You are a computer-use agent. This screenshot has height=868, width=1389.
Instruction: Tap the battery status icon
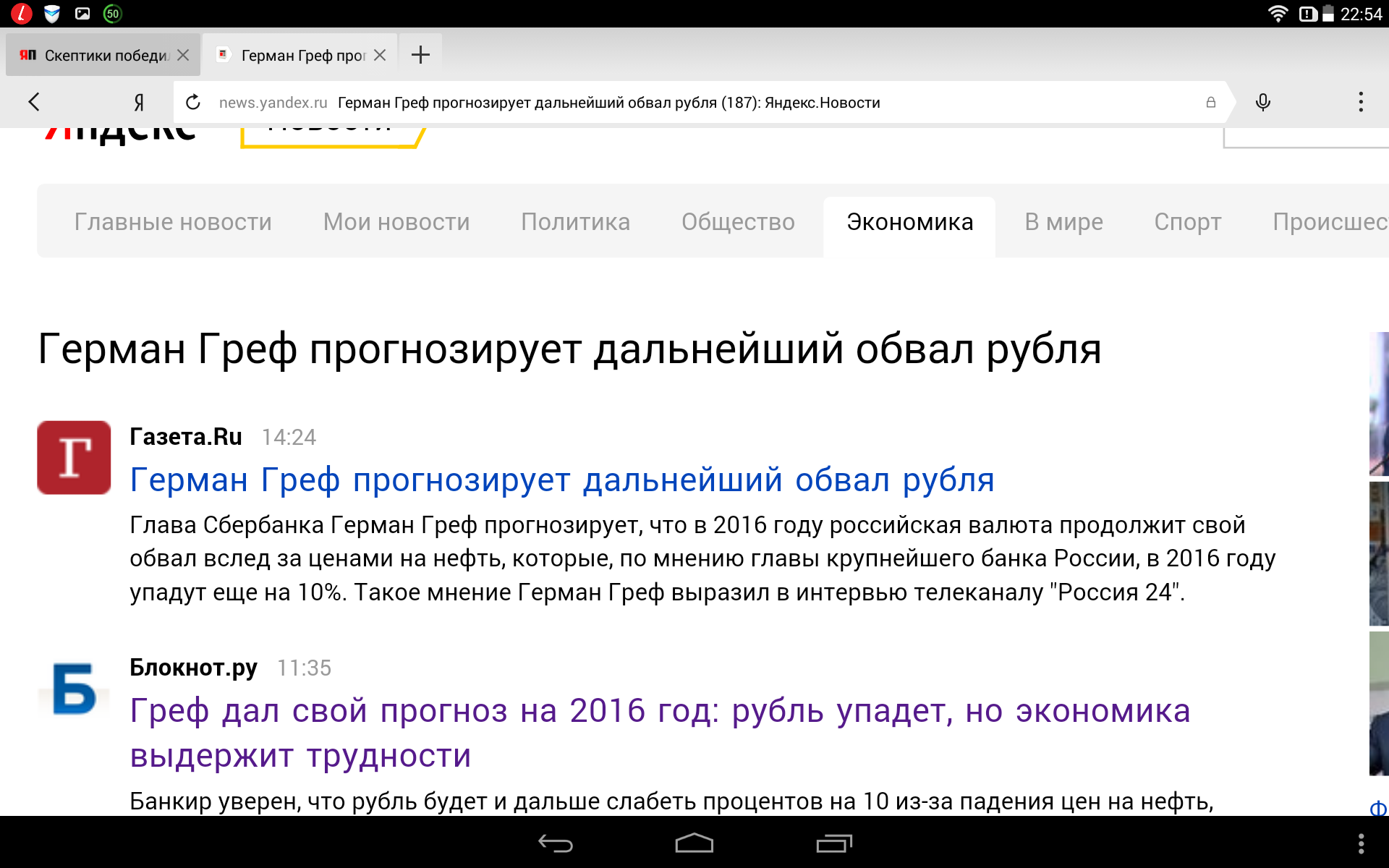tap(1328, 14)
